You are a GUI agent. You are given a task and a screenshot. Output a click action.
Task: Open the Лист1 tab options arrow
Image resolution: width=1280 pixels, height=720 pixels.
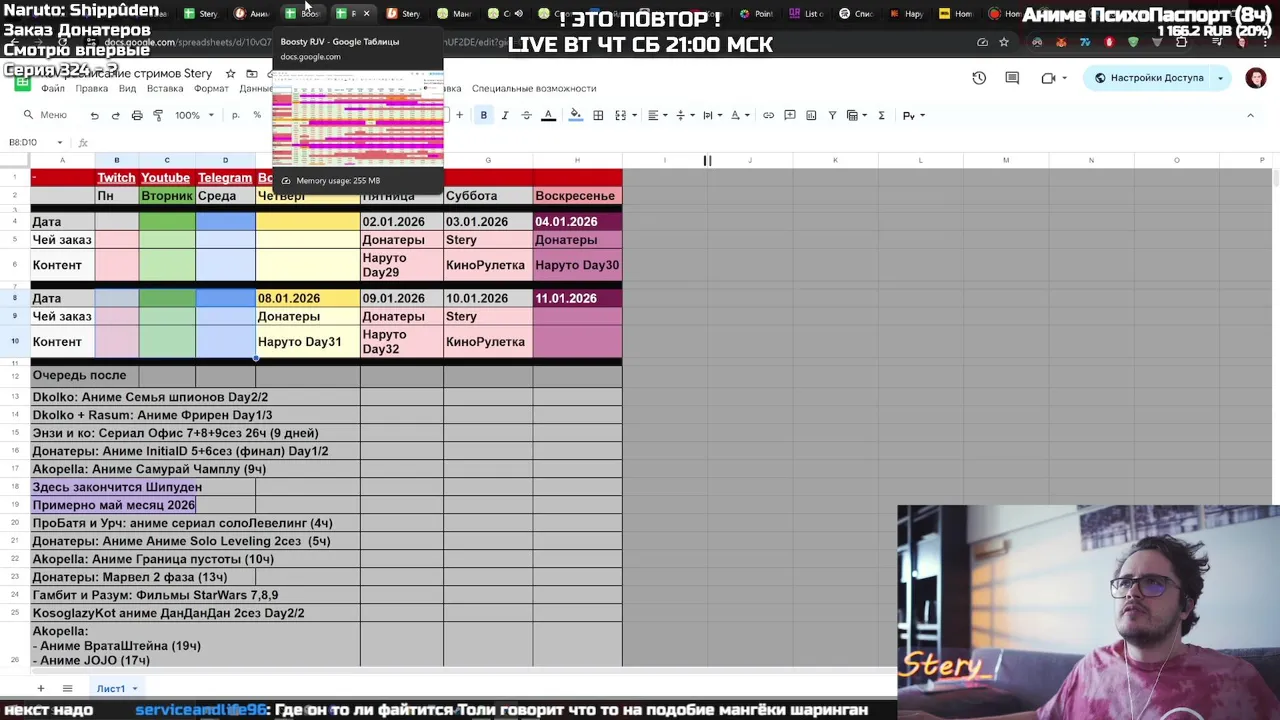coord(134,688)
